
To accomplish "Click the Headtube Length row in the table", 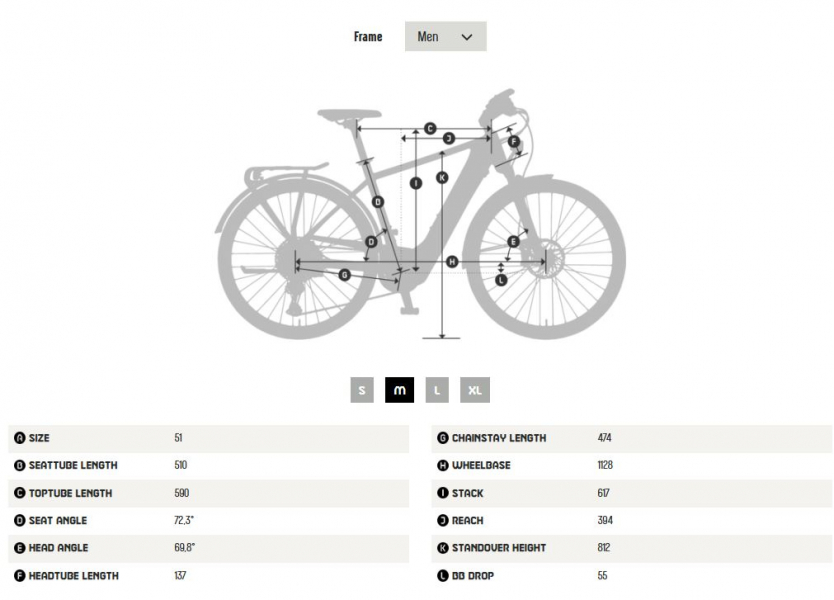I will (75, 575).
